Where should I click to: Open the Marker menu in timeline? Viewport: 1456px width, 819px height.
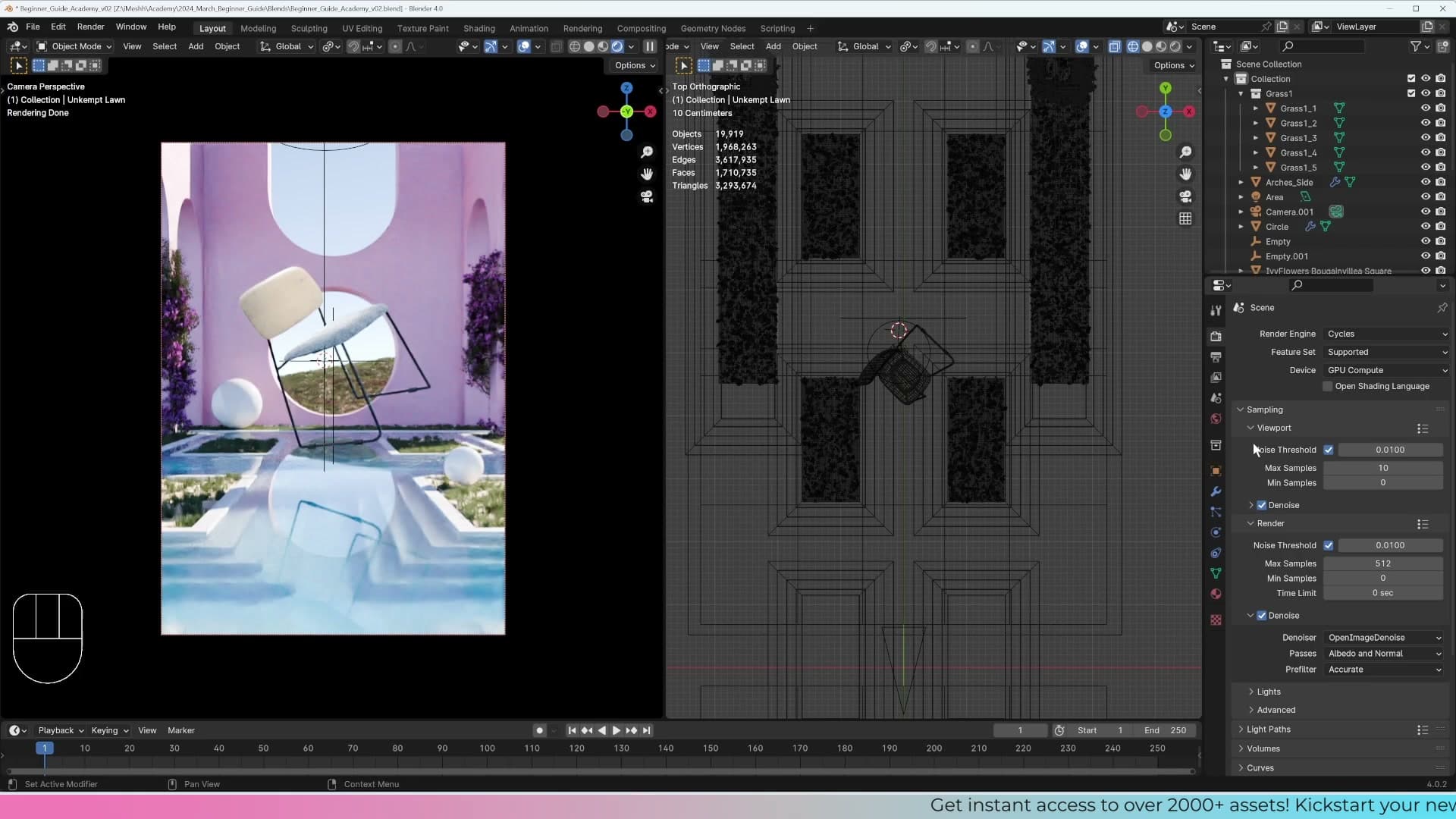pyautogui.click(x=180, y=730)
